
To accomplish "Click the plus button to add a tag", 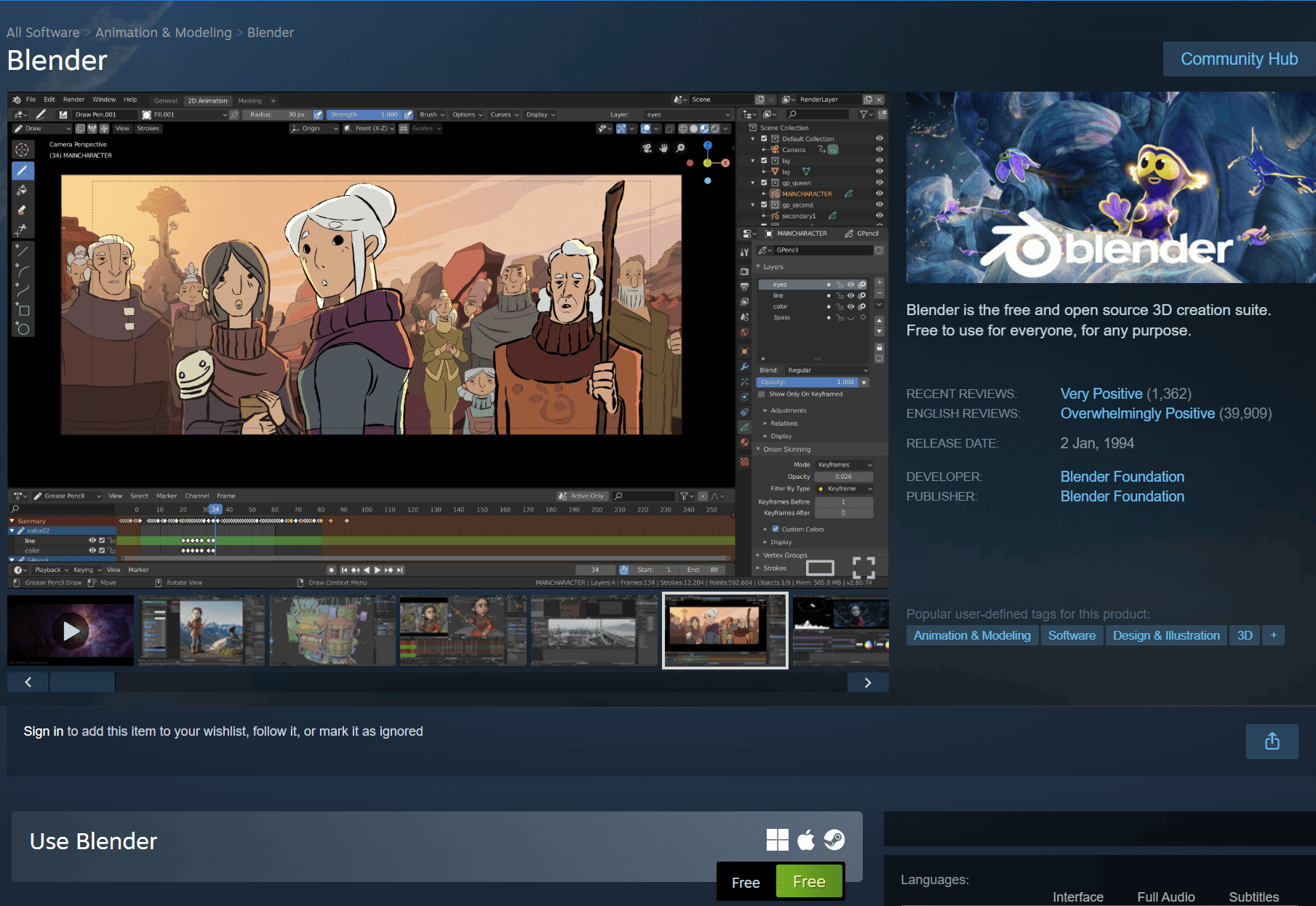I will 1273,635.
